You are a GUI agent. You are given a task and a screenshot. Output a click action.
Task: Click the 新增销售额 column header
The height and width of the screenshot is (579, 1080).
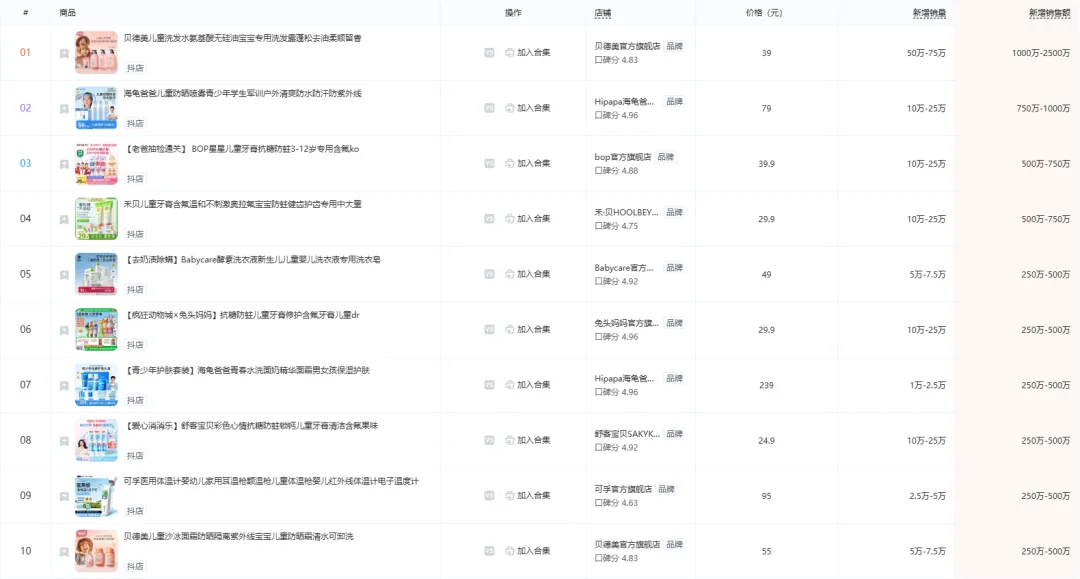pos(1050,13)
